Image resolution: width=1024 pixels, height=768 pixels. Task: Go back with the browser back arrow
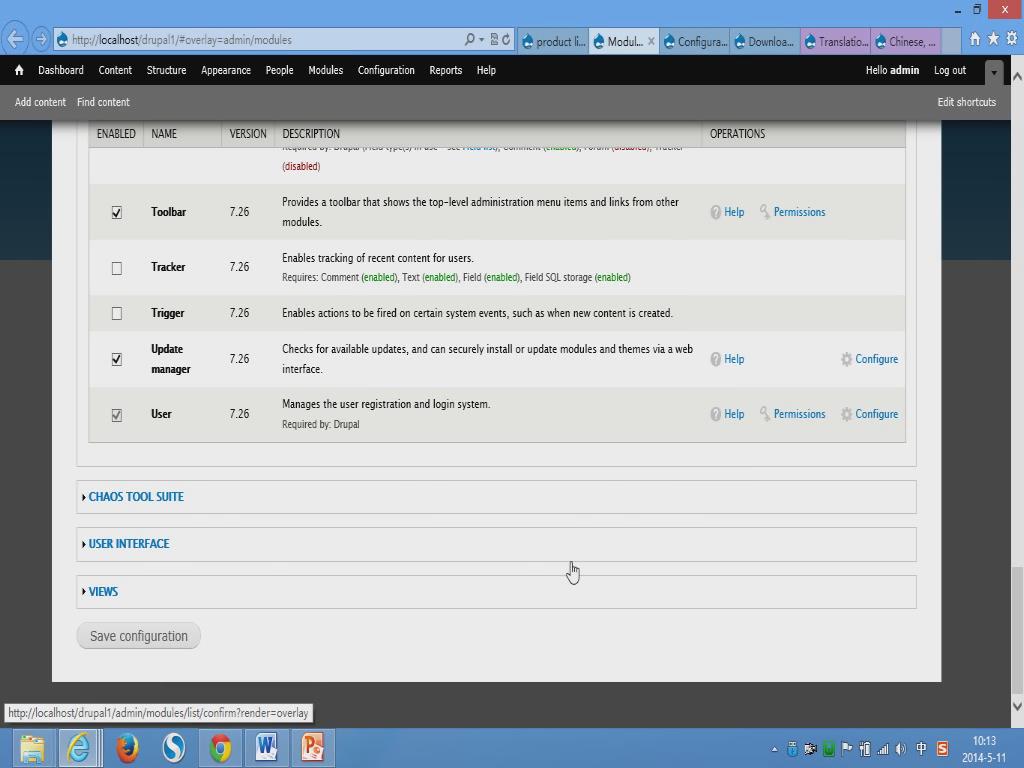[x=15, y=40]
